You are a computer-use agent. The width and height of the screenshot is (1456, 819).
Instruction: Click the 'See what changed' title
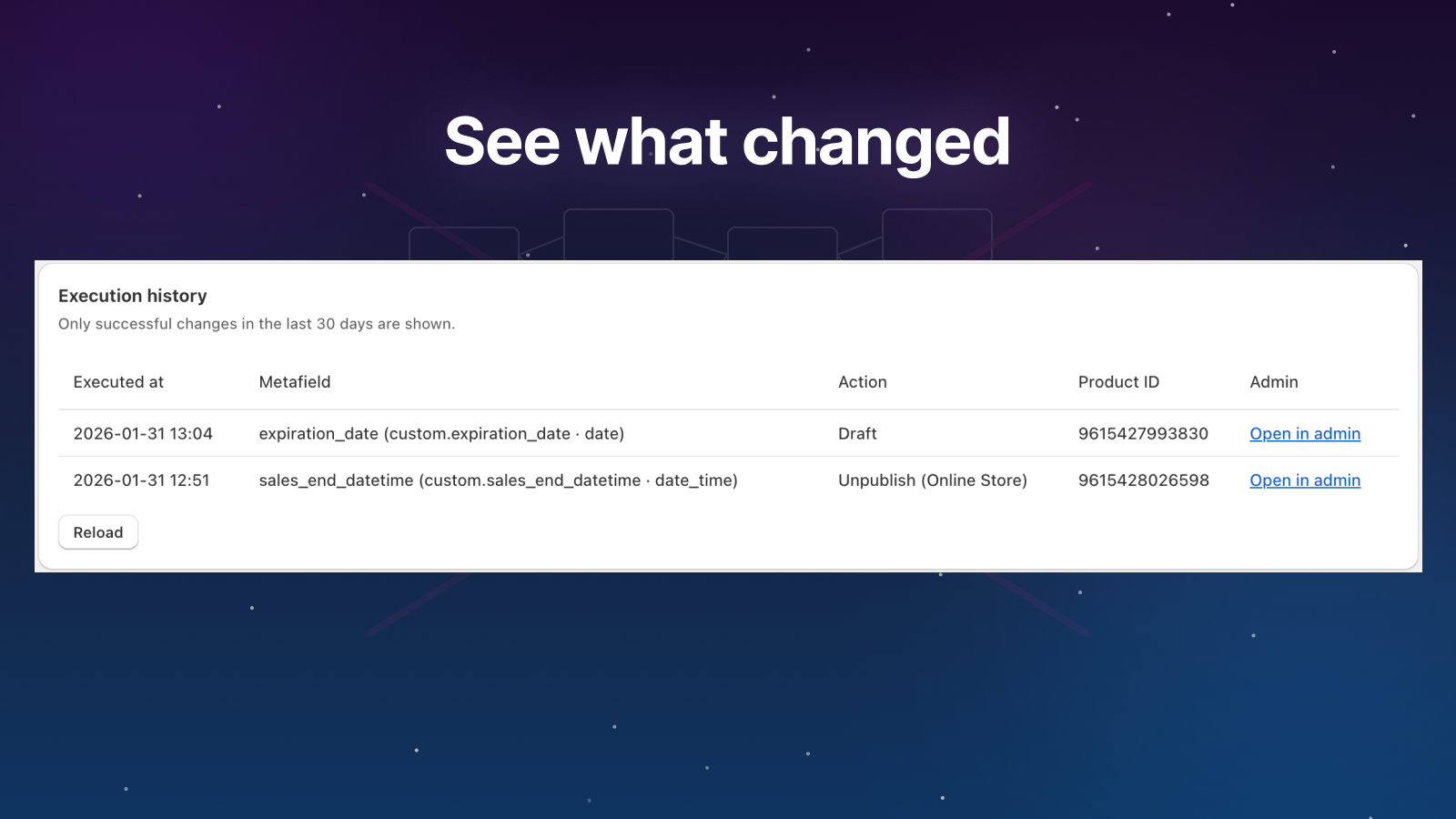point(727,142)
